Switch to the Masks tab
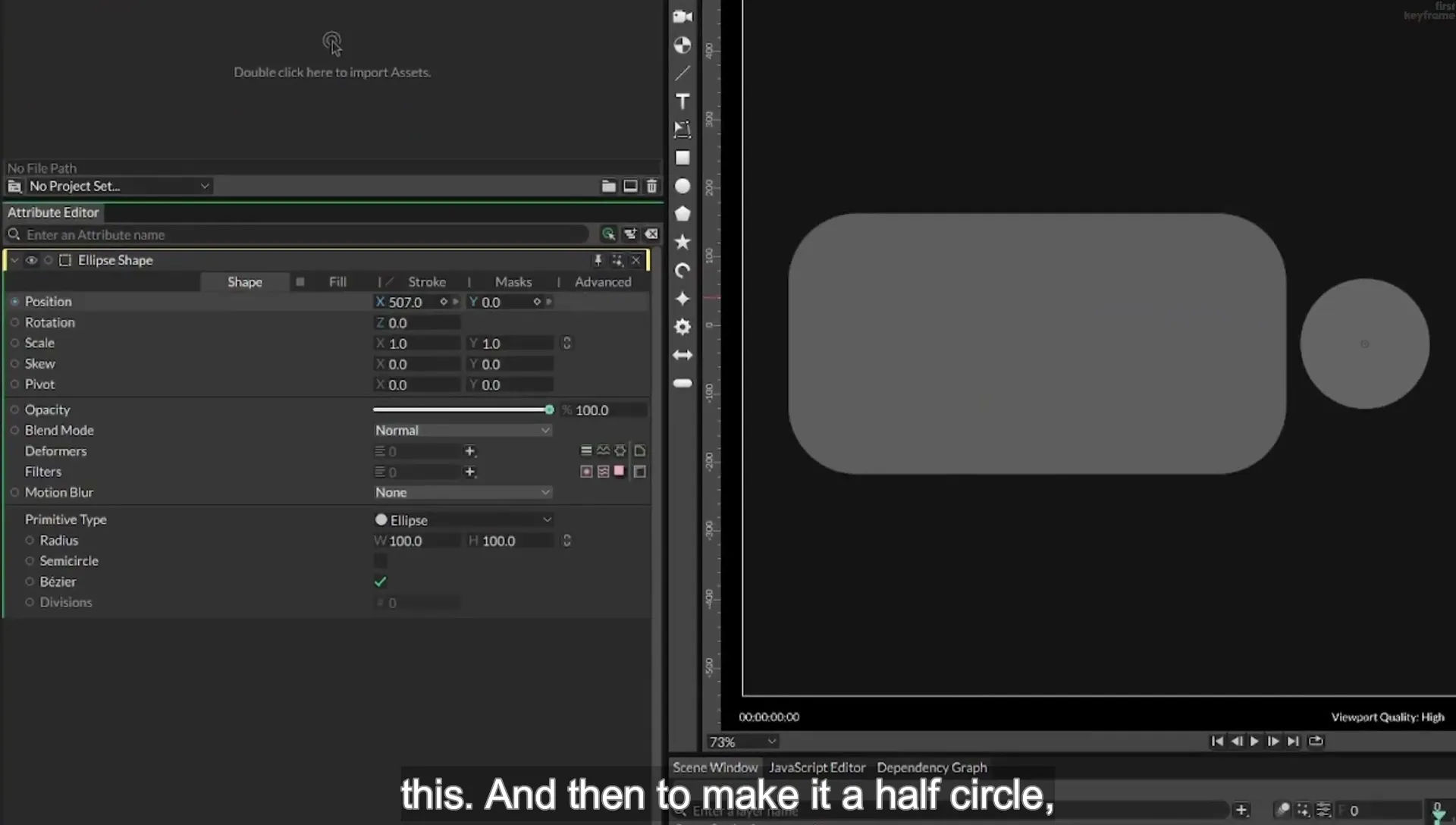 [513, 282]
